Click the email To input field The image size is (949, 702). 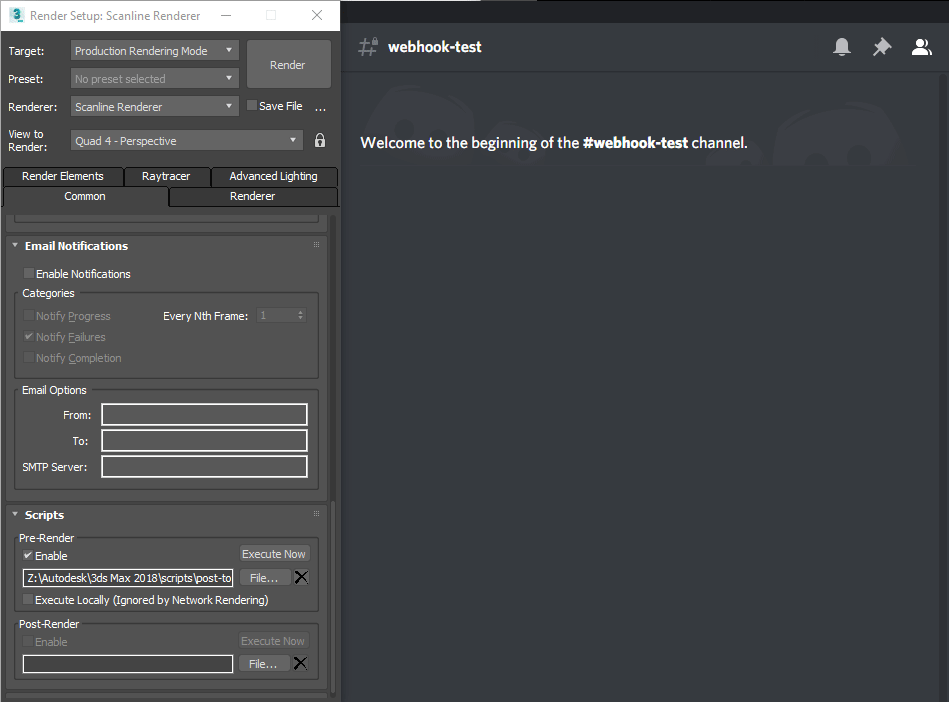(205, 441)
